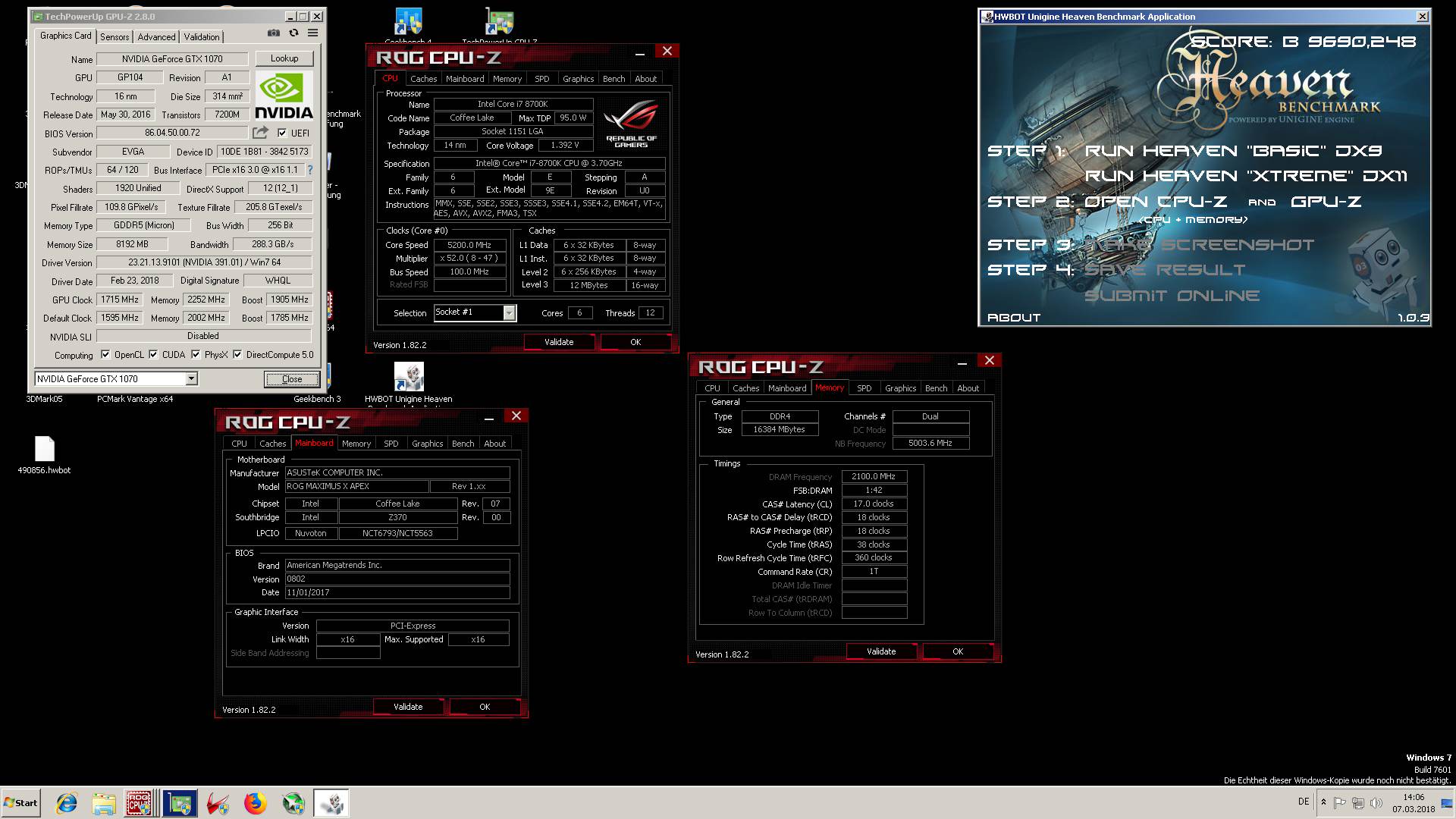
Task: Switch to Advanced tab in GPU-Z
Action: (x=156, y=36)
